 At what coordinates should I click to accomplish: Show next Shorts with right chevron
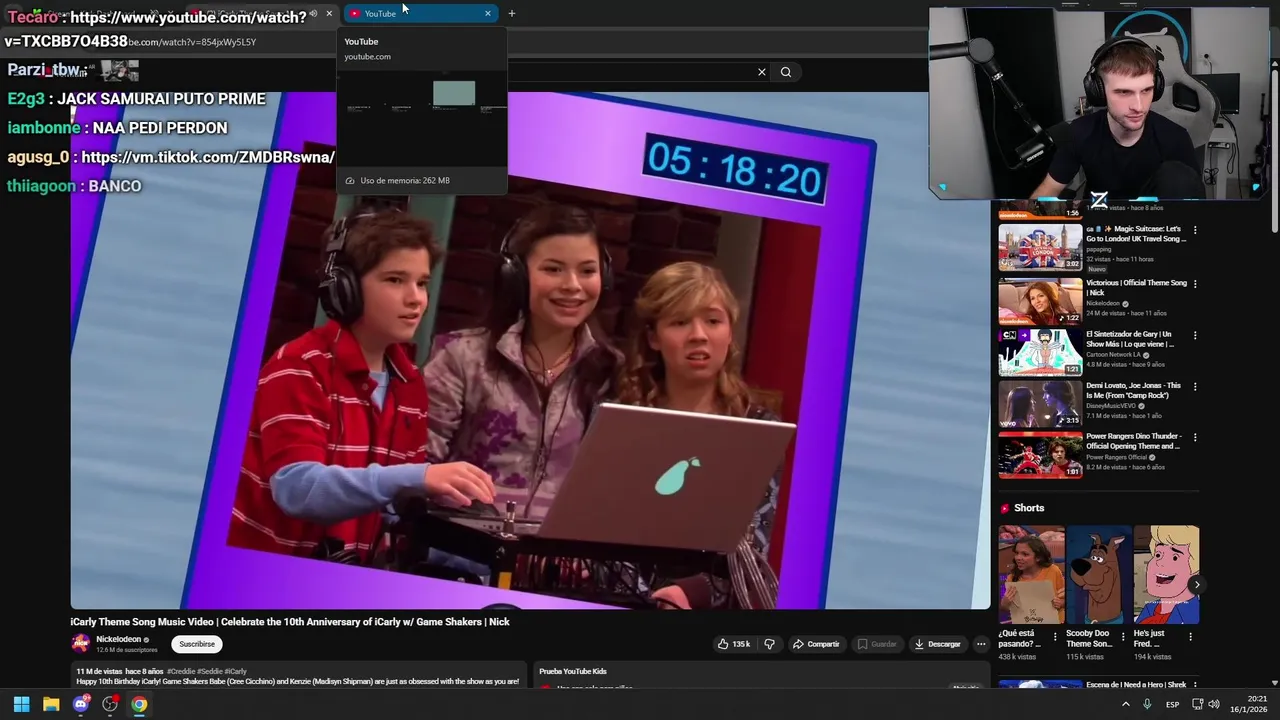click(x=1196, y=585)
